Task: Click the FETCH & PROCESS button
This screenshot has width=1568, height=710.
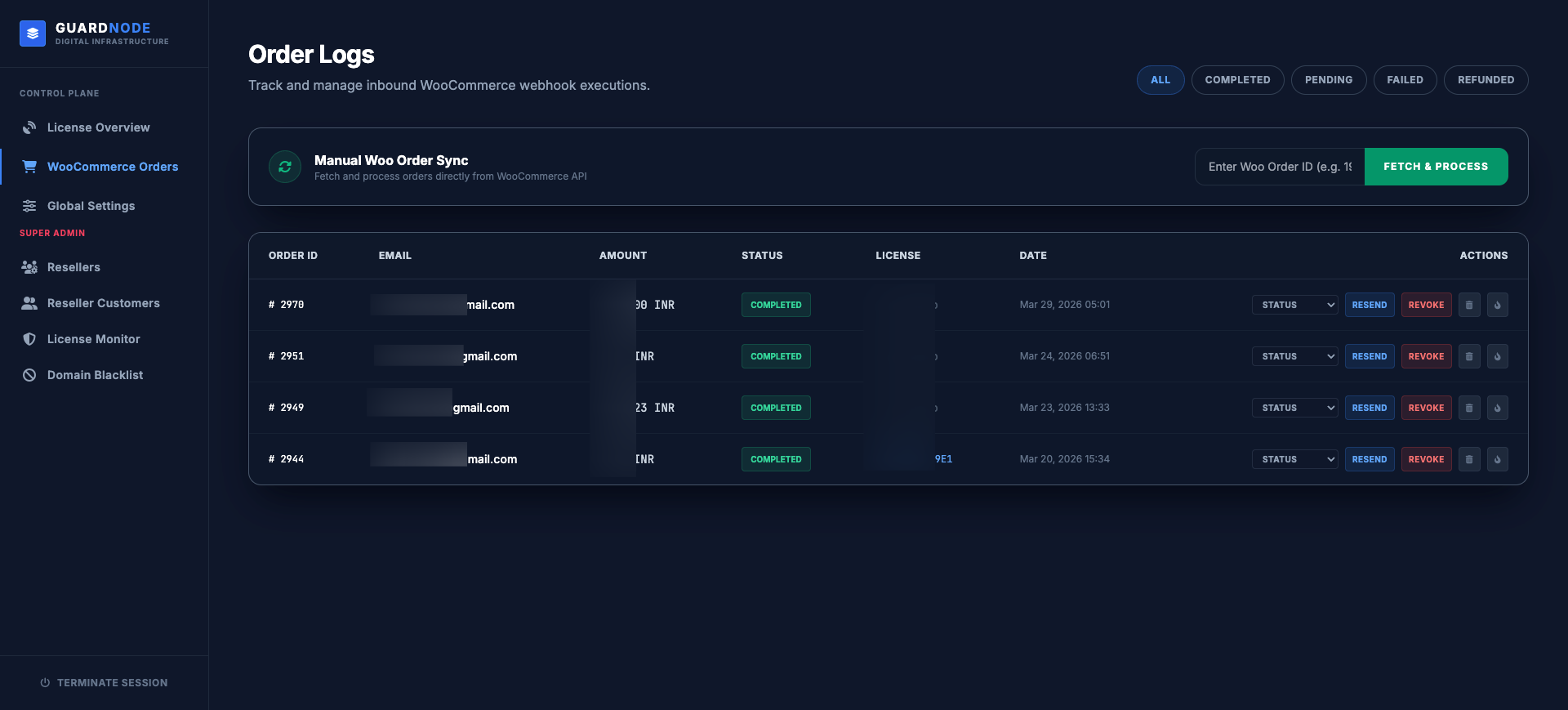Action: (1436, 167)
